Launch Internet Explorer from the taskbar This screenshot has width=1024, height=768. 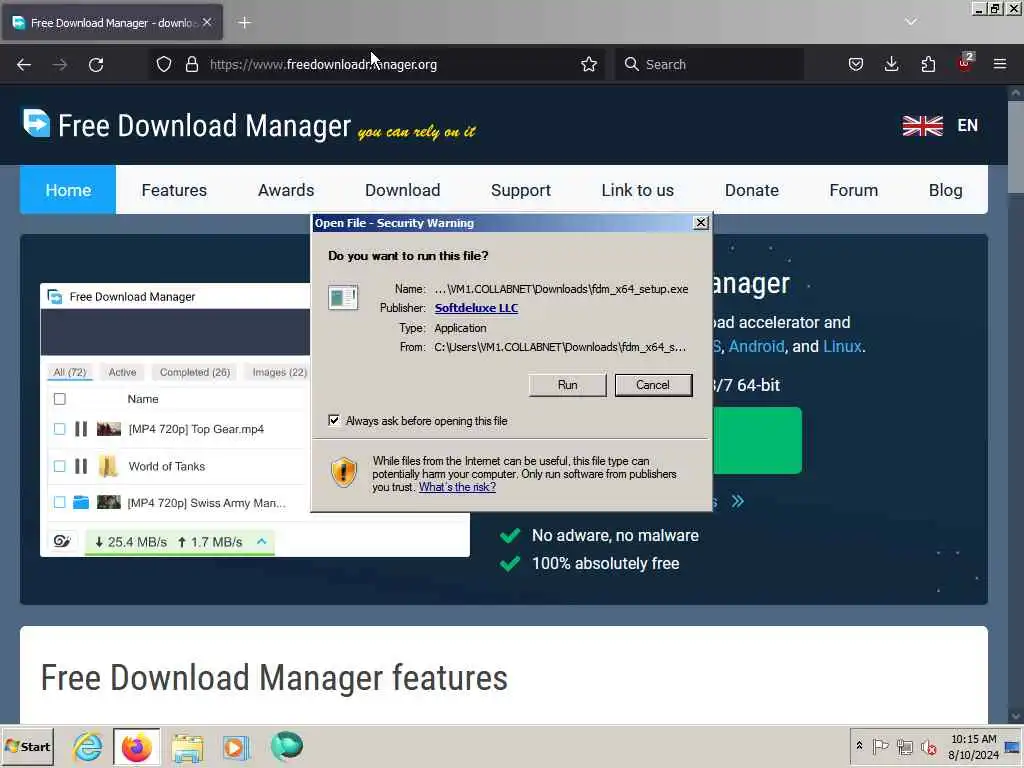[87, 746]
